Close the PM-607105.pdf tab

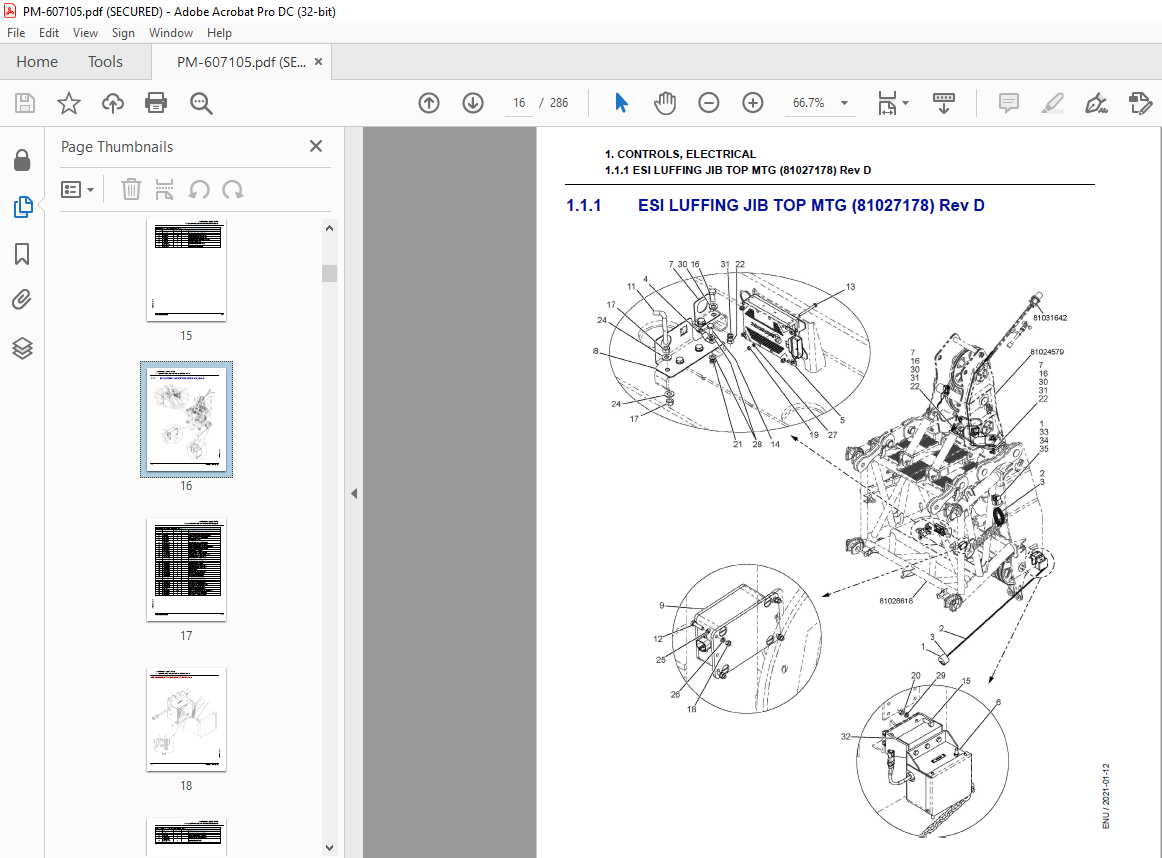coord(319,61)
